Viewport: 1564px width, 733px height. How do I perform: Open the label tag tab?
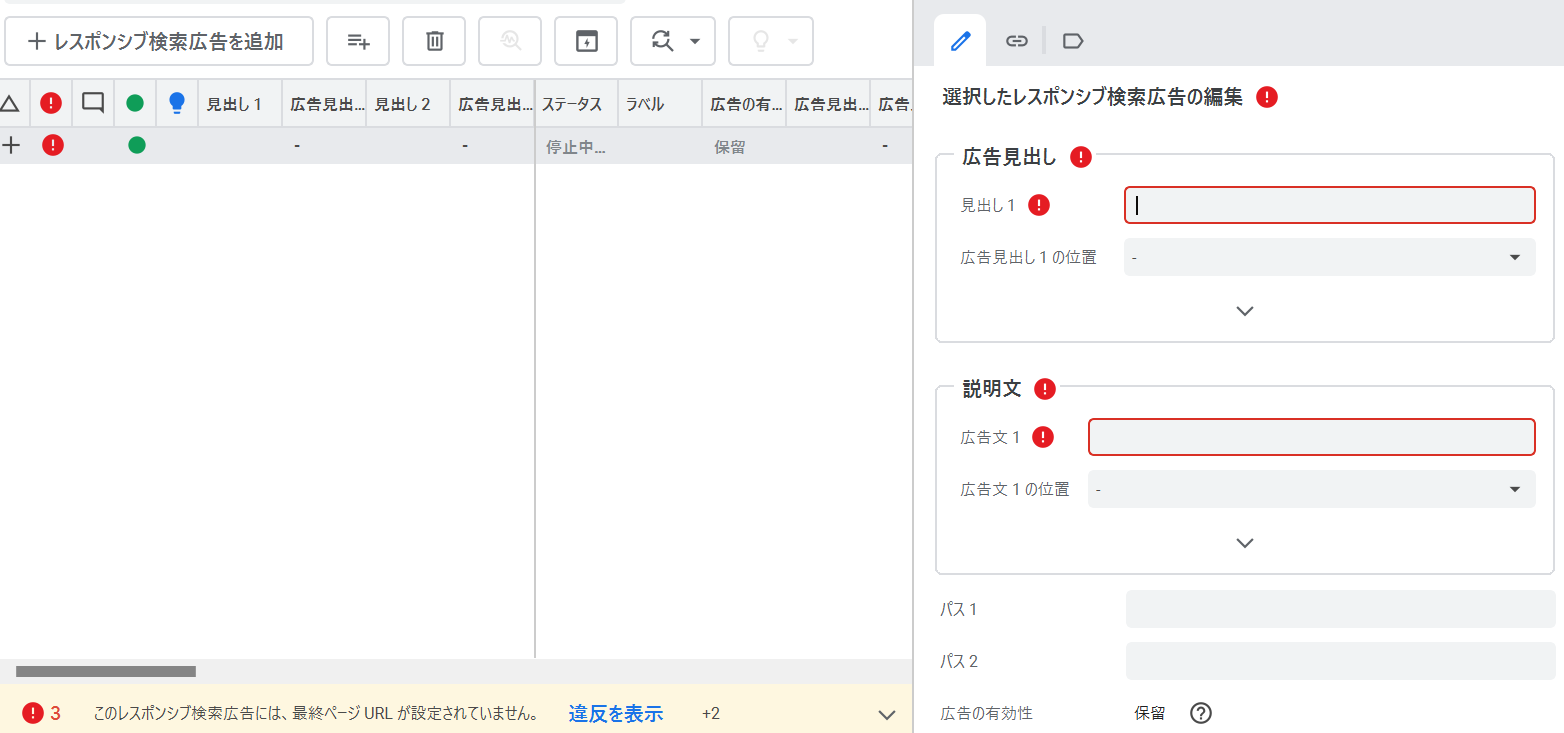point(1073,41)
